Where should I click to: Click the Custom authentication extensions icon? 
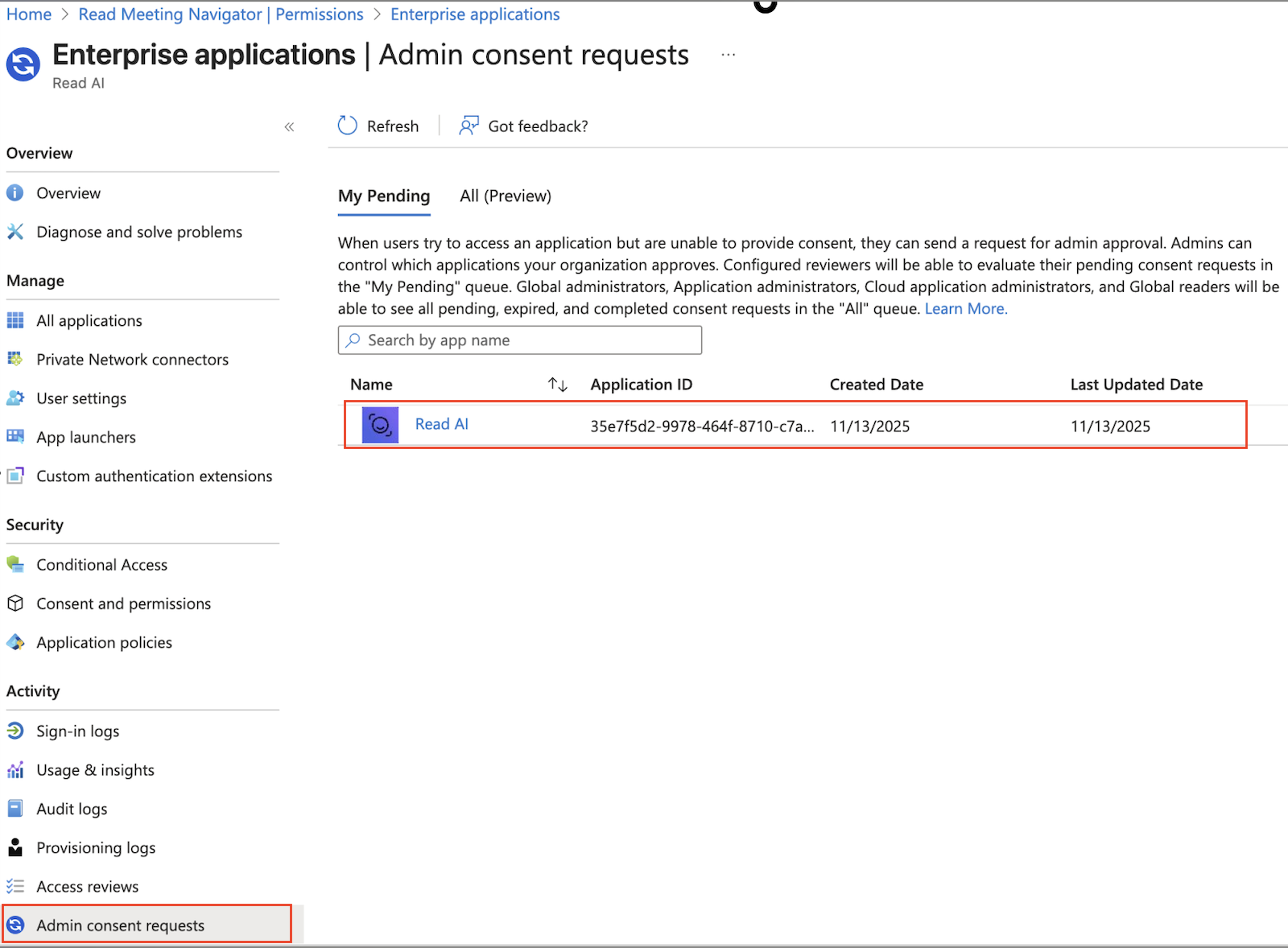coord(15,476)
